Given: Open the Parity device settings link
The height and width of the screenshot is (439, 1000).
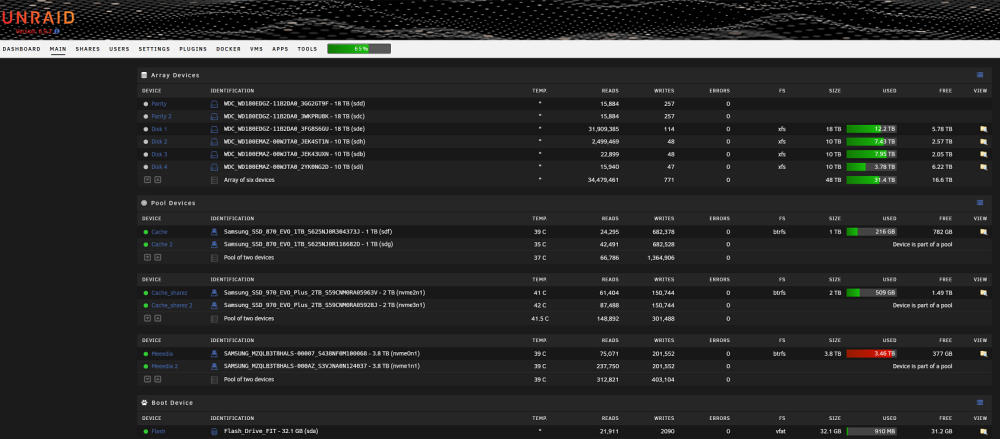Looking at the screenshot, I should point(159,103).
